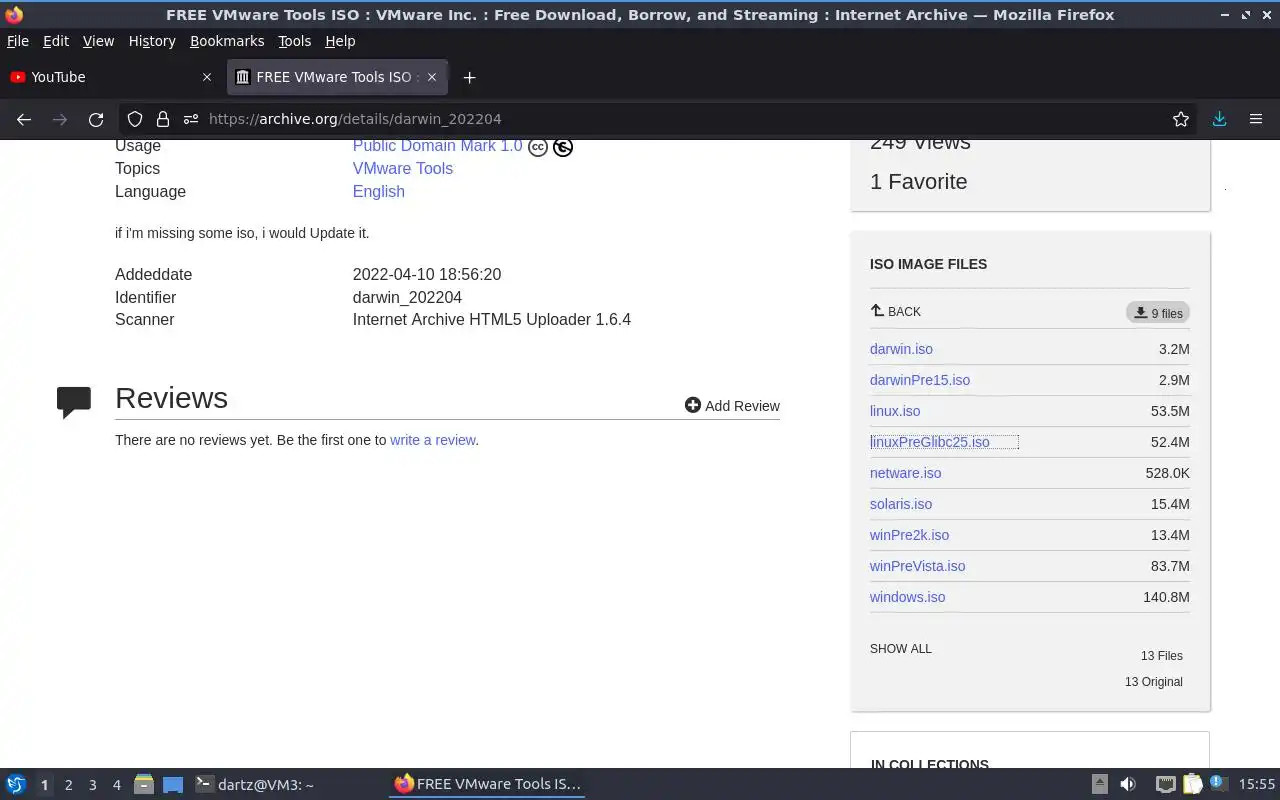Click SHOW ALL files link
Viewport: 1280px width, 800px height.
901,649
